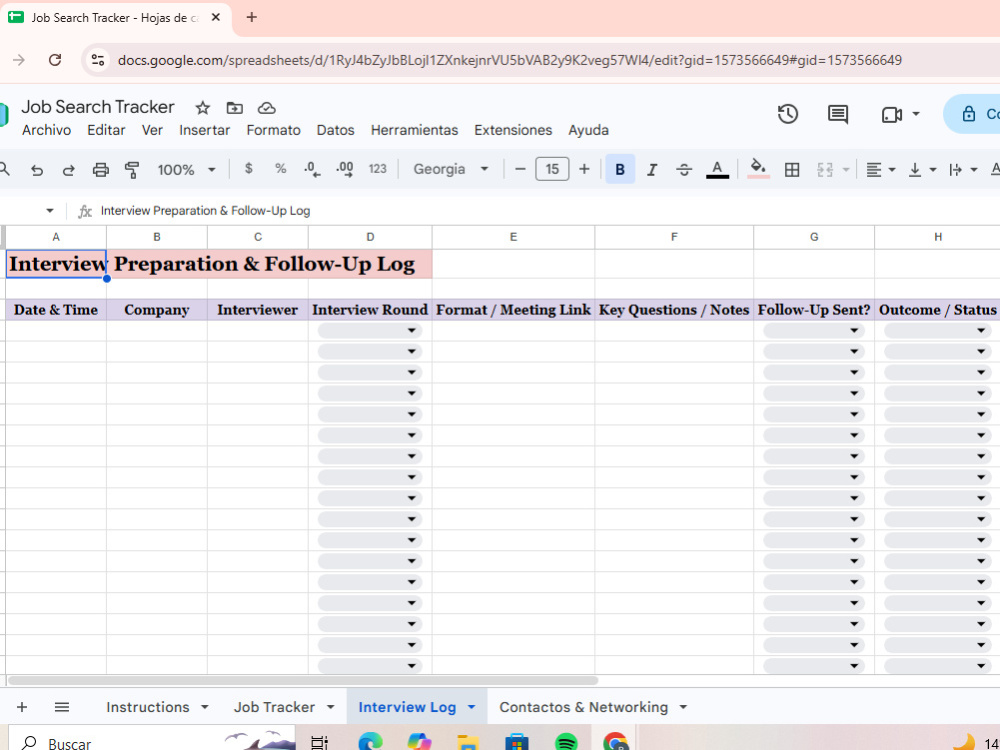Click the print icon in toolbar
Image resolution: width=1000 pixels, height=750 pixels.
pos(100,170)
